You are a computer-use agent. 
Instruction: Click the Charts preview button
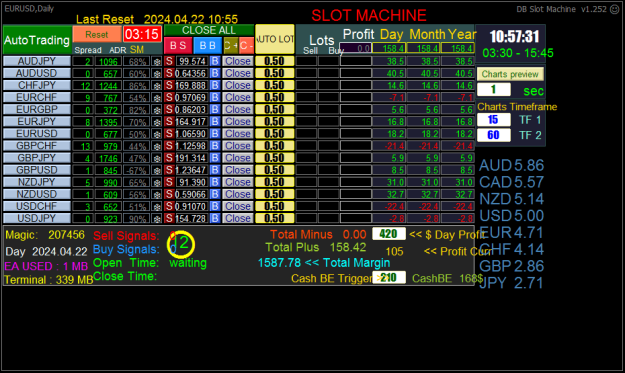point(510,74)
